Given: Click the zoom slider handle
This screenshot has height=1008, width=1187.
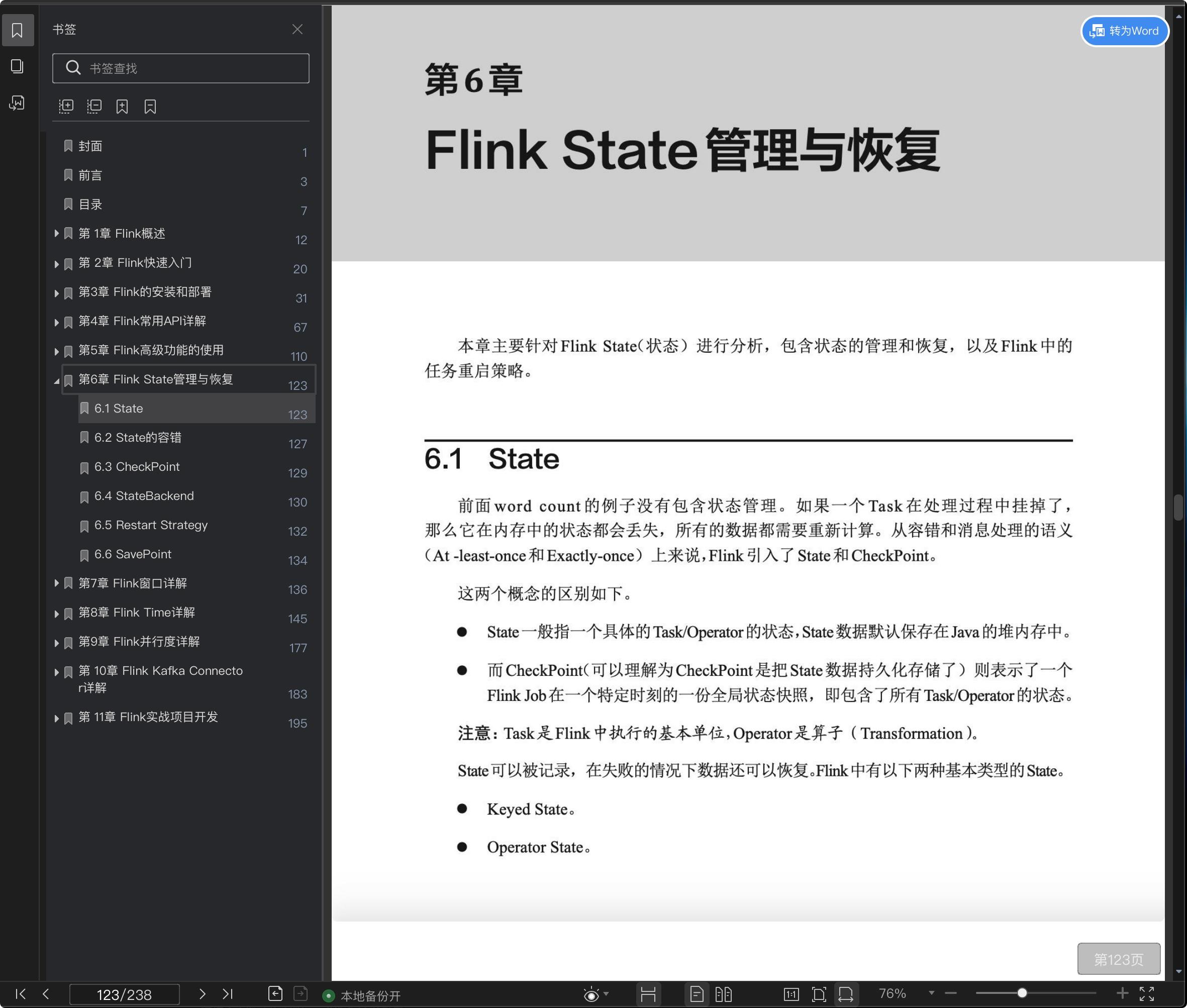Looking at the screenshot, I should 1022,993.
